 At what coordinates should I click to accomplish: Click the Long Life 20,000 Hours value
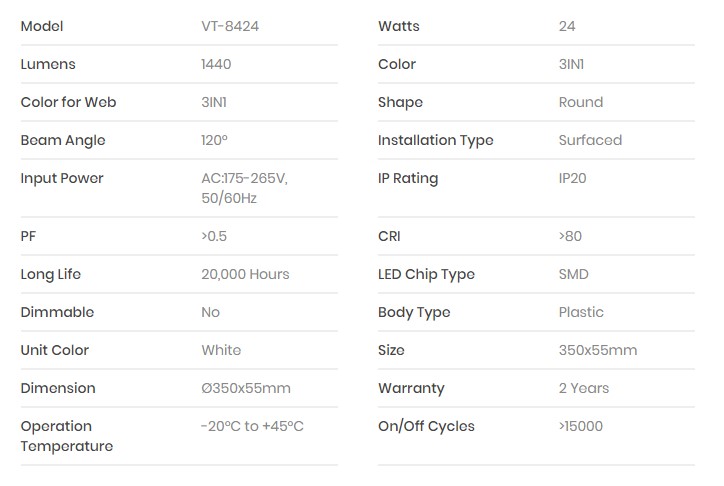245,274
